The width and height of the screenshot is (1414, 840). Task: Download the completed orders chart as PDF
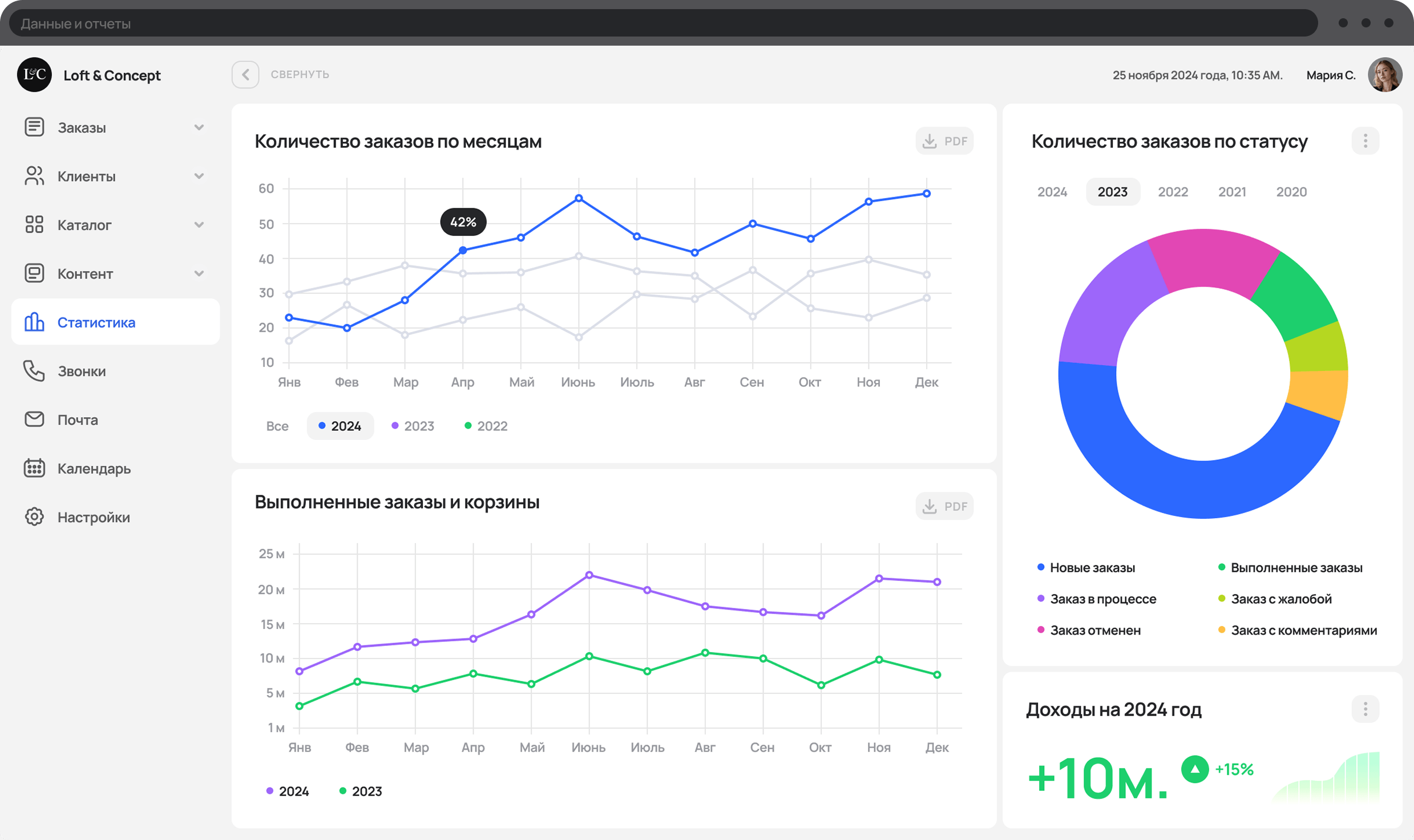(944, 506)
